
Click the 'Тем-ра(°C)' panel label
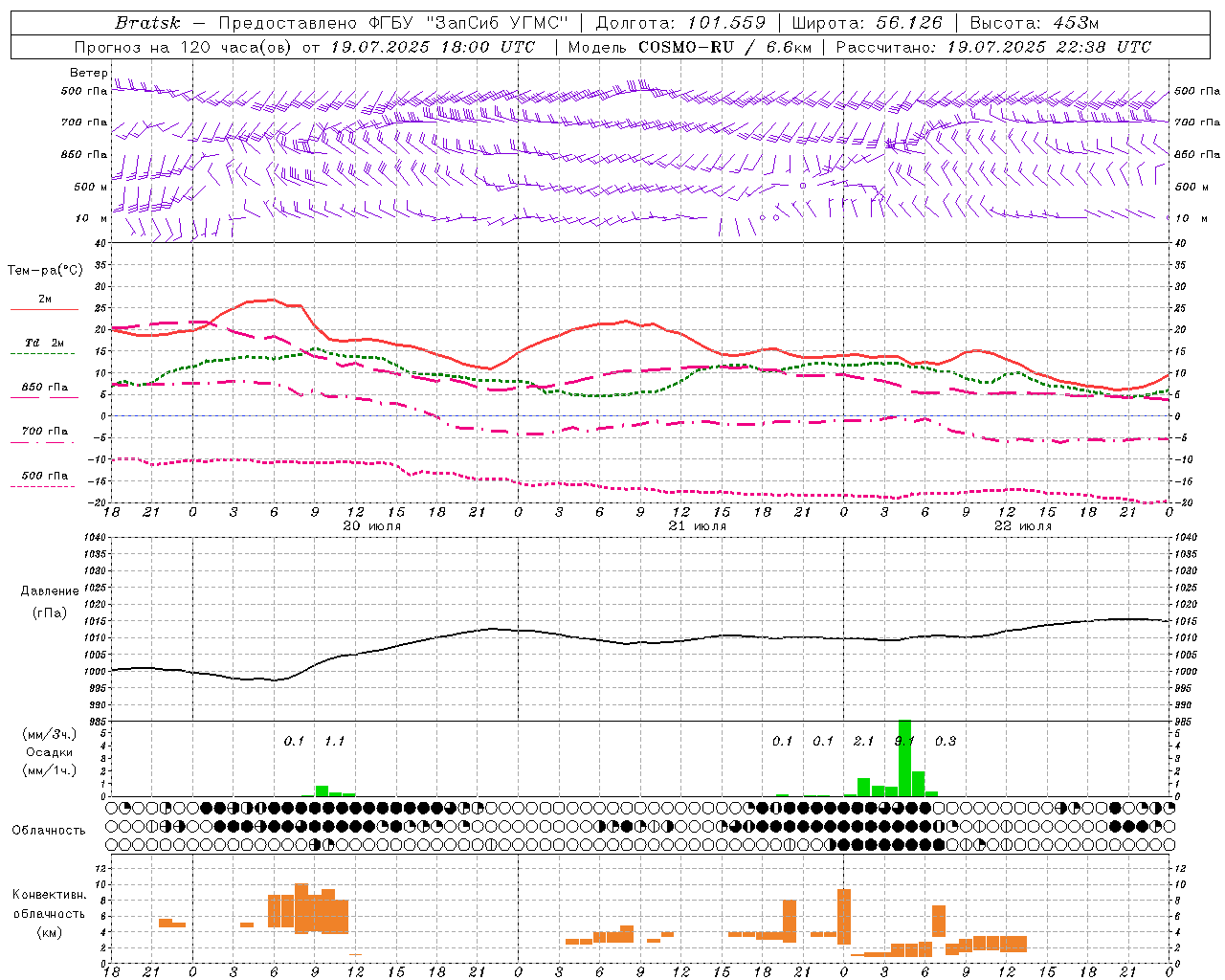tap(45, 271)
